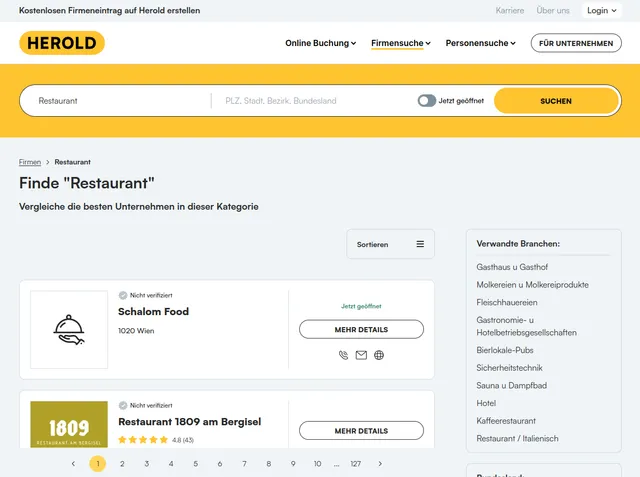Screen dimensions: 640x477
Task: Expand the Personensuche menu
Action: click(480, 43)
